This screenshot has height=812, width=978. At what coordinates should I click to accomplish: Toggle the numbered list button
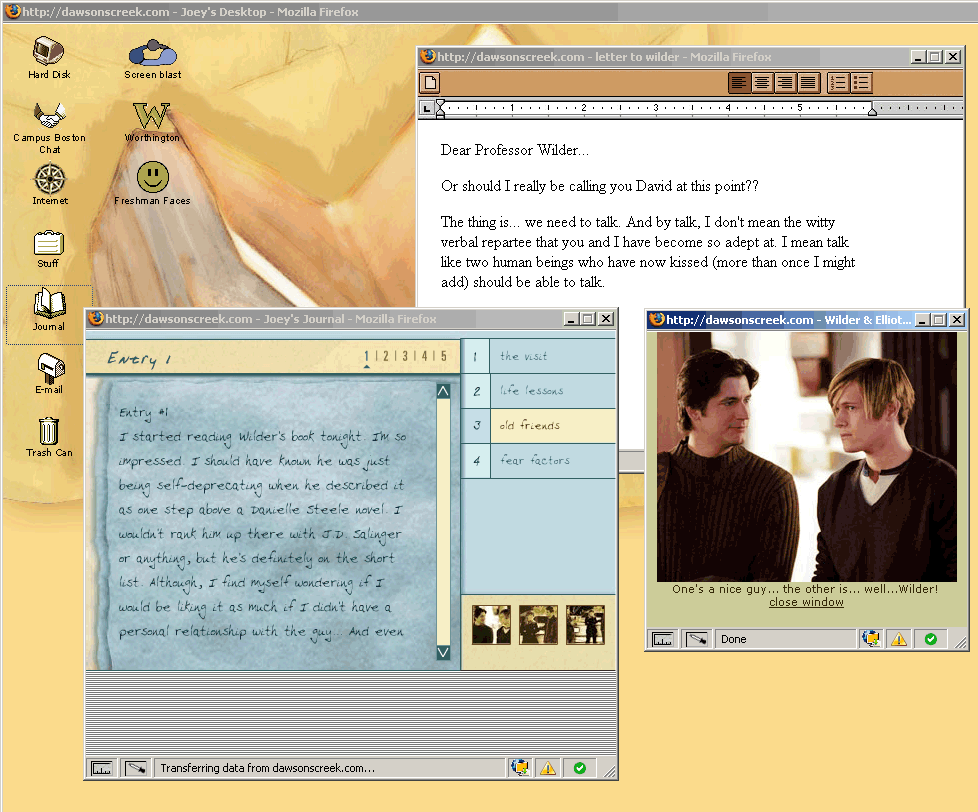pyautogui.click(x=838, y=83)
